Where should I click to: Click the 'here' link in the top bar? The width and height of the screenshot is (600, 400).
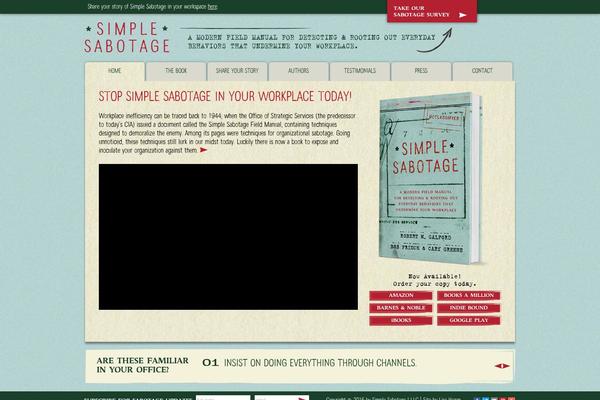212,7
